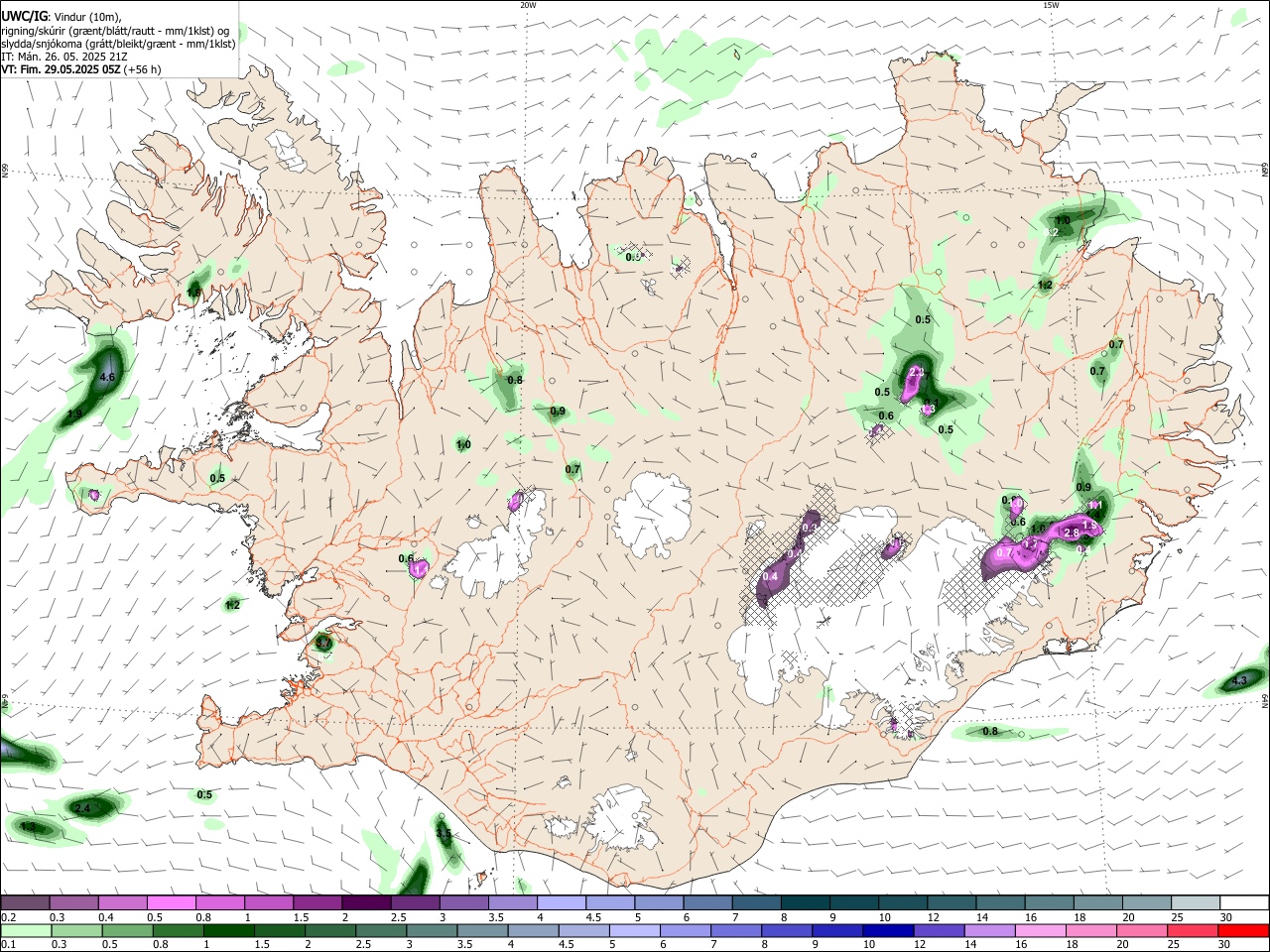Pick the lavender 14 swatch in lower legend row
Viewport: 1270px width, 952px height.
990,930
